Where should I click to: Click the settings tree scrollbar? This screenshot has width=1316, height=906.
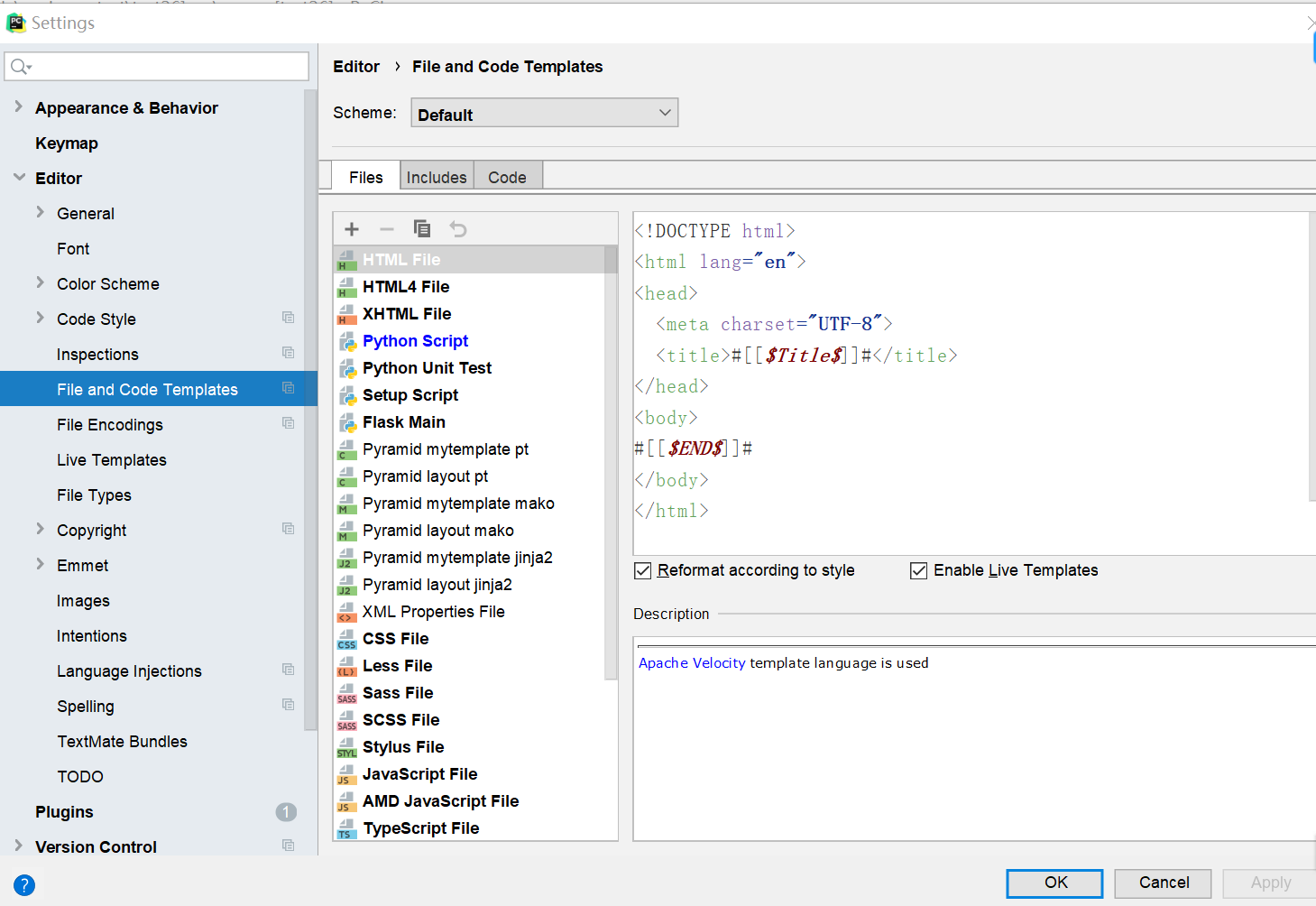click(311, 409)
